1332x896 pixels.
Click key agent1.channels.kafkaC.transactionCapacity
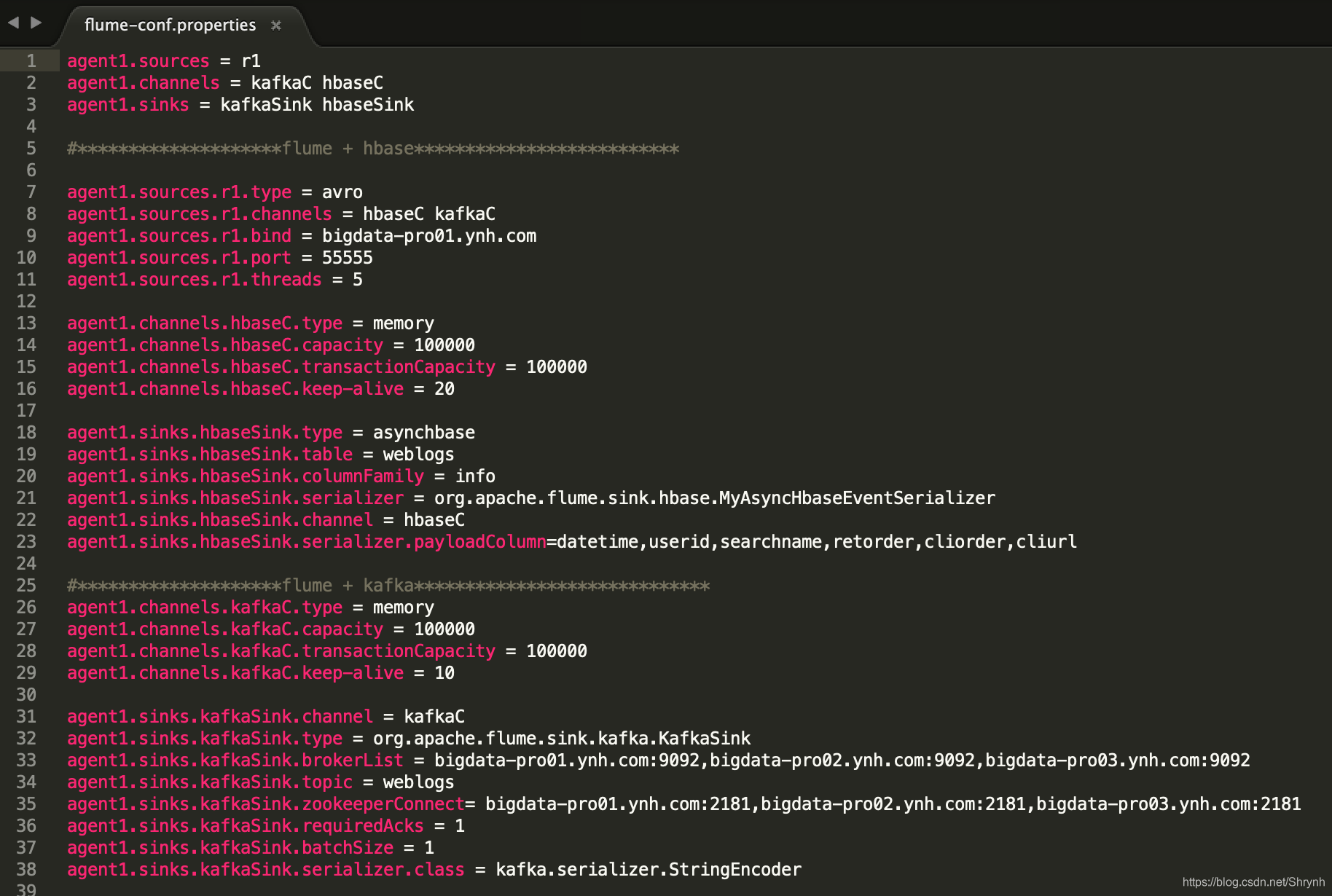[x=281, y=651]
